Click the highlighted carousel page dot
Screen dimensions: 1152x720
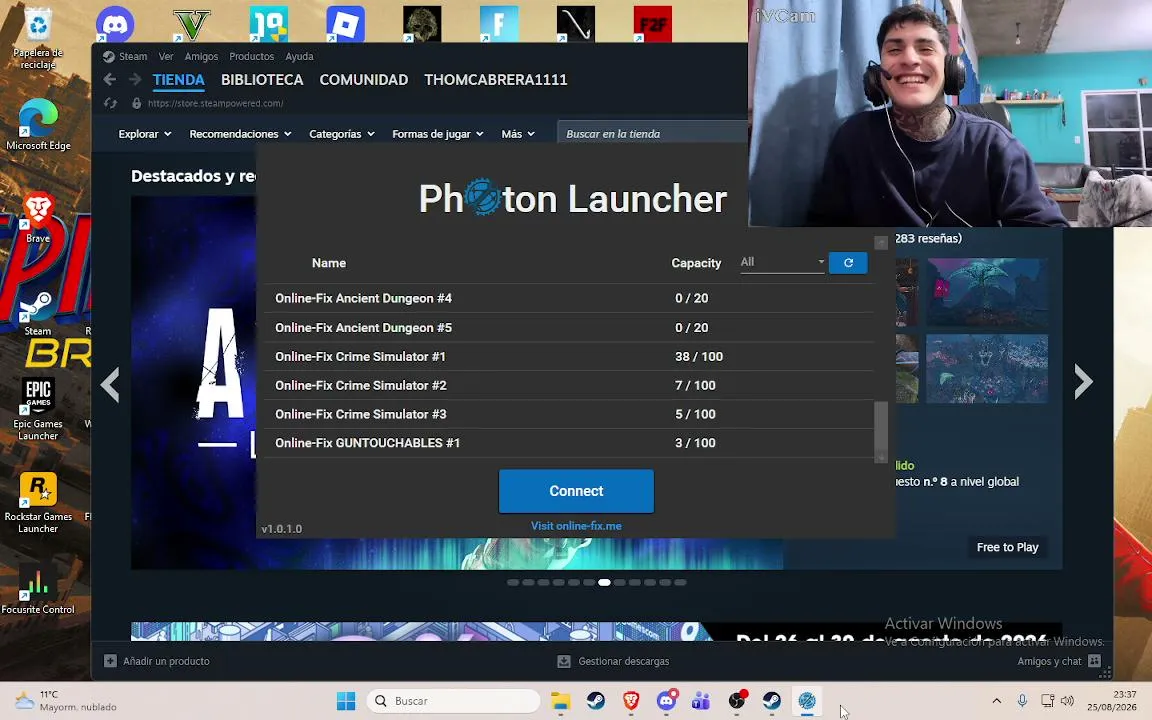(604, 583)
